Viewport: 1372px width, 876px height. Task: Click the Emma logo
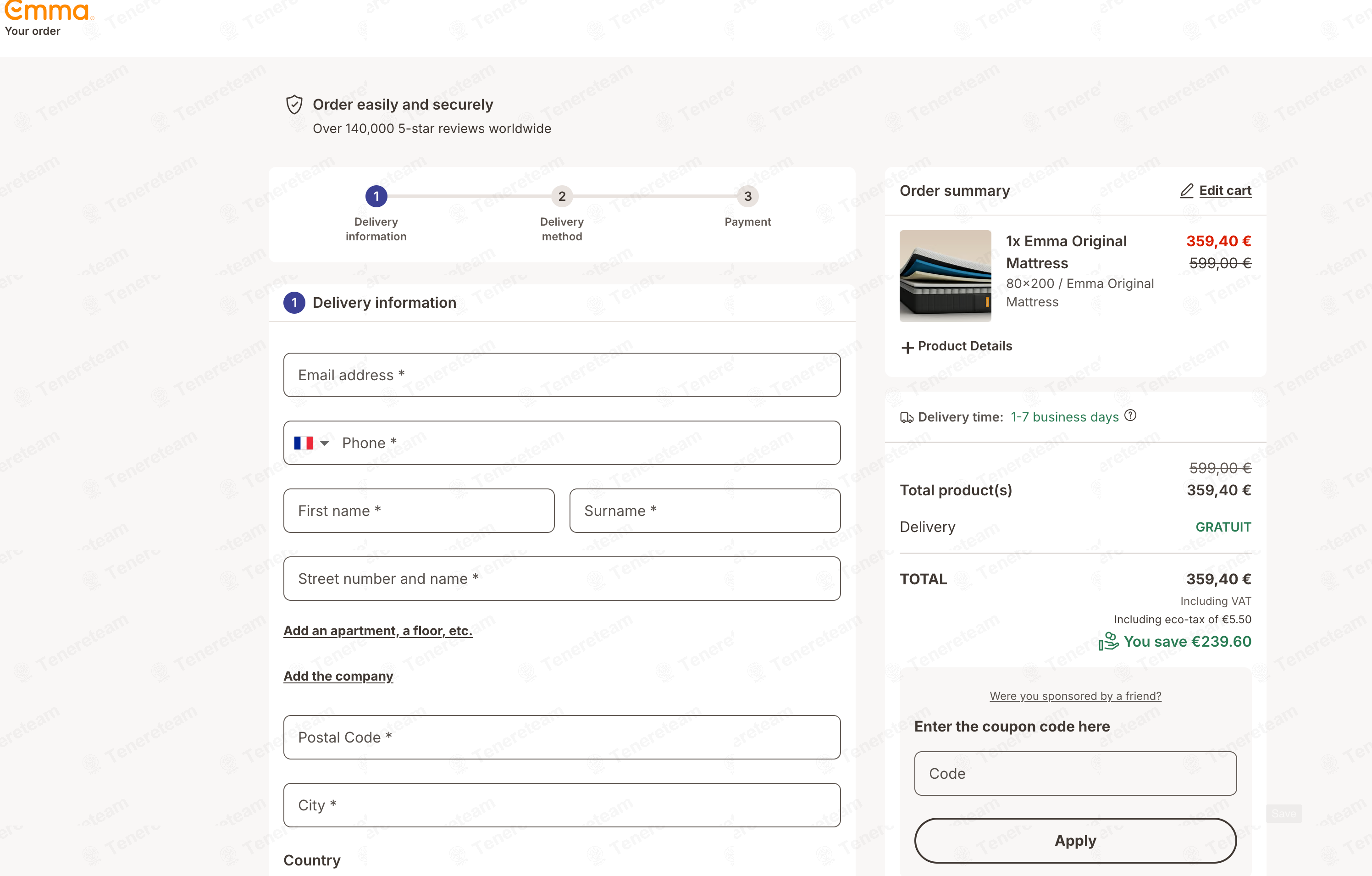click(x=49, y=10)
